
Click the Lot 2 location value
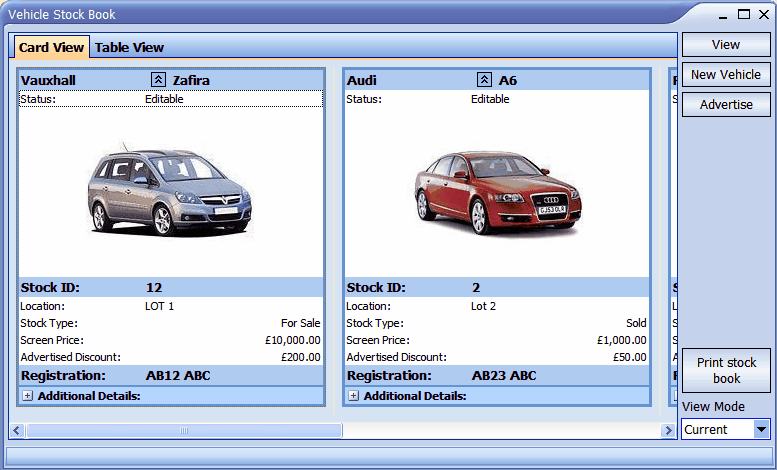point(483,306)
